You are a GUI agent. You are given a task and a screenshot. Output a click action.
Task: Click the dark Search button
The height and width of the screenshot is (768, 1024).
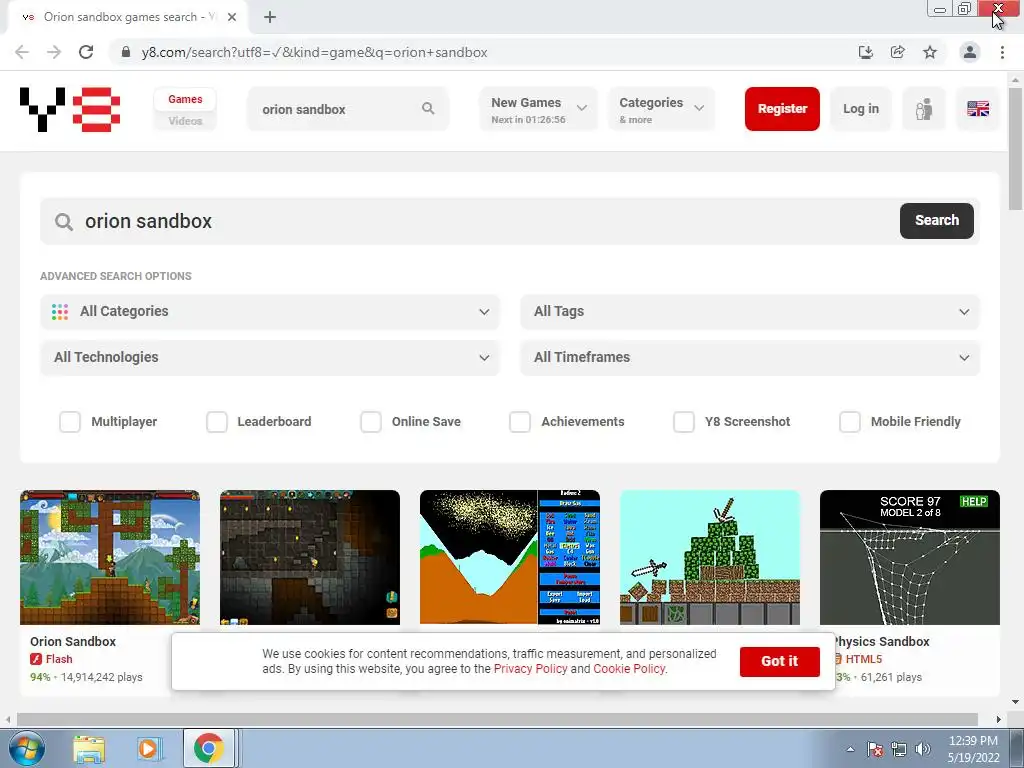[936, 221]
